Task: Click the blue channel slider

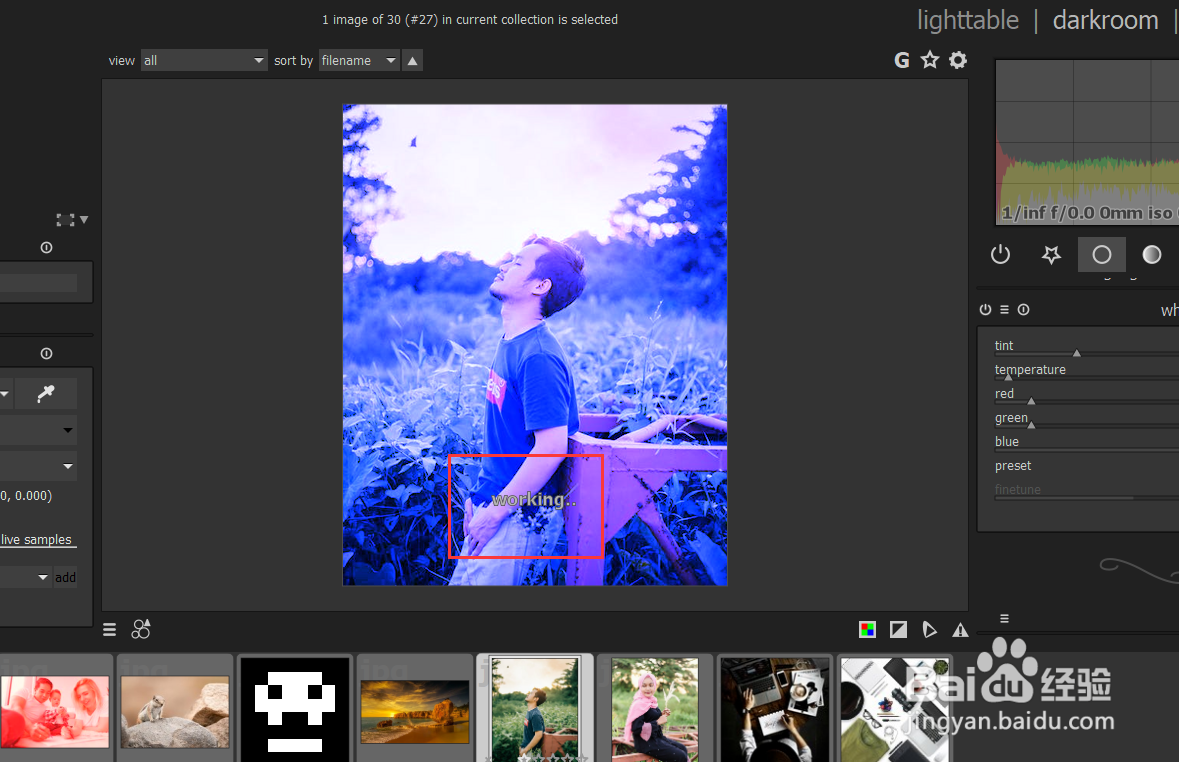Action: (x=1087, y=443)
